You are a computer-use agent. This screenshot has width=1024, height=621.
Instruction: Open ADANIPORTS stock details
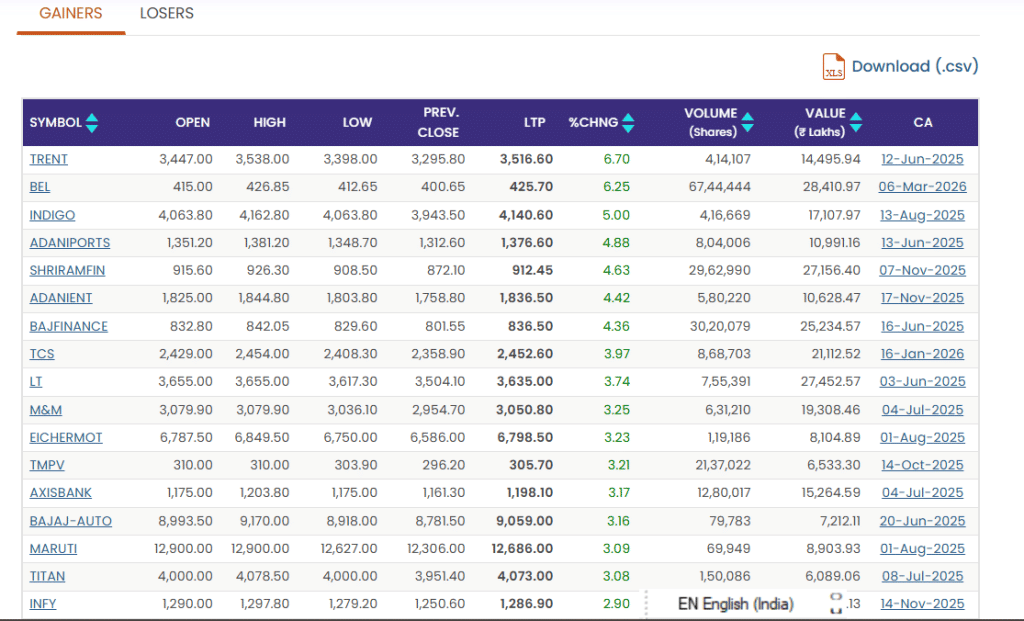click(x=70, y=243)
